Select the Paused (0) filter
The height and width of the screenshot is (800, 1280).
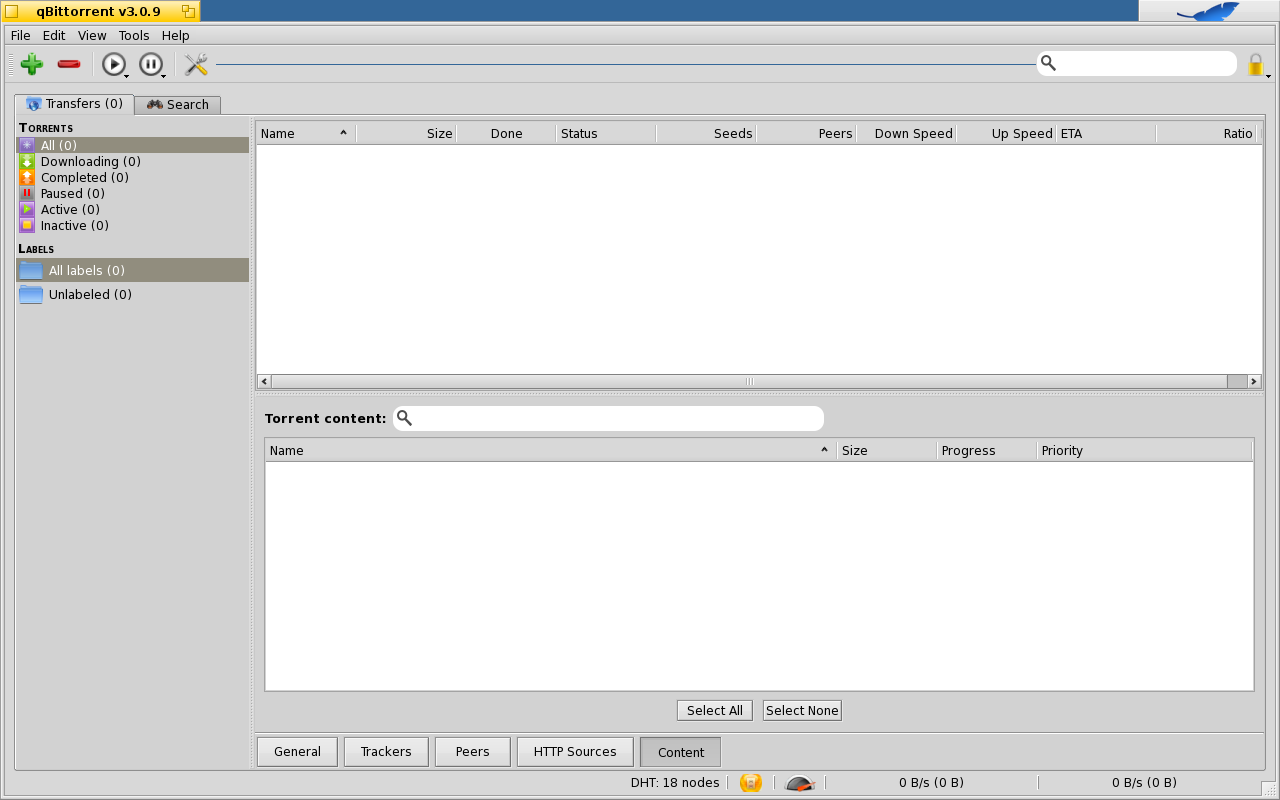click(x=72, y=194)
